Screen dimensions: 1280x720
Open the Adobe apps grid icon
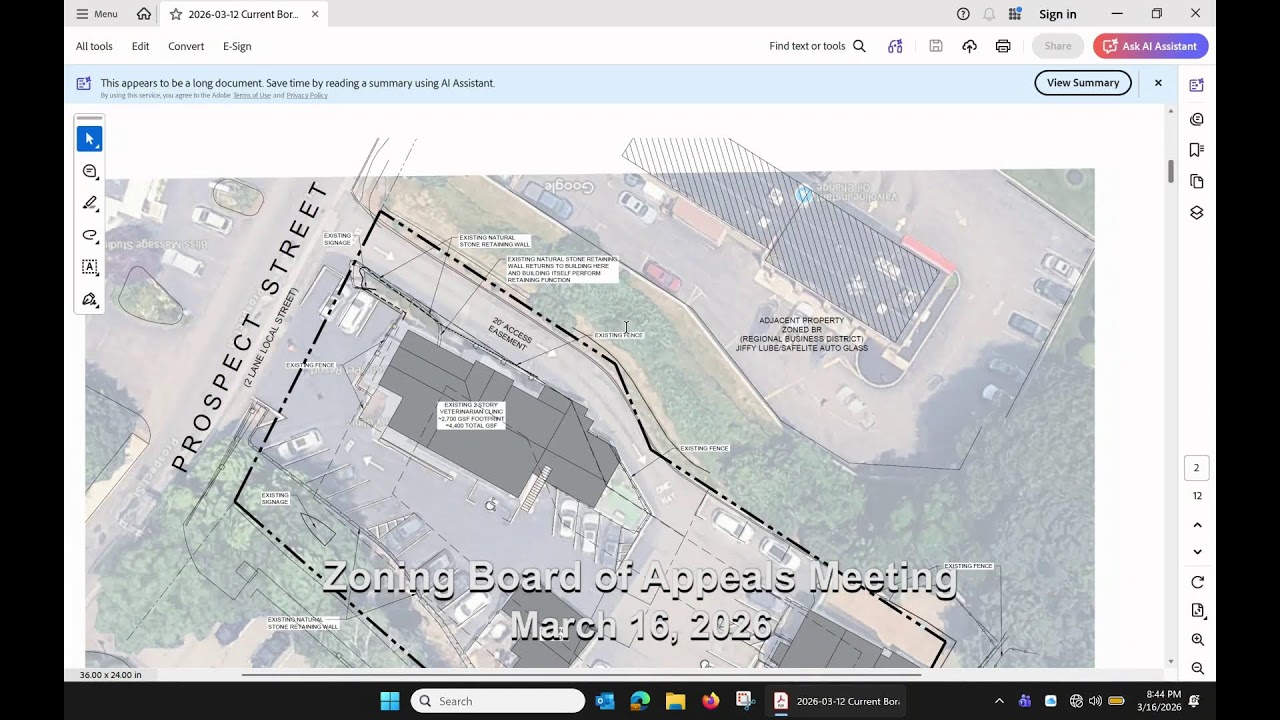click(1015, 14)
